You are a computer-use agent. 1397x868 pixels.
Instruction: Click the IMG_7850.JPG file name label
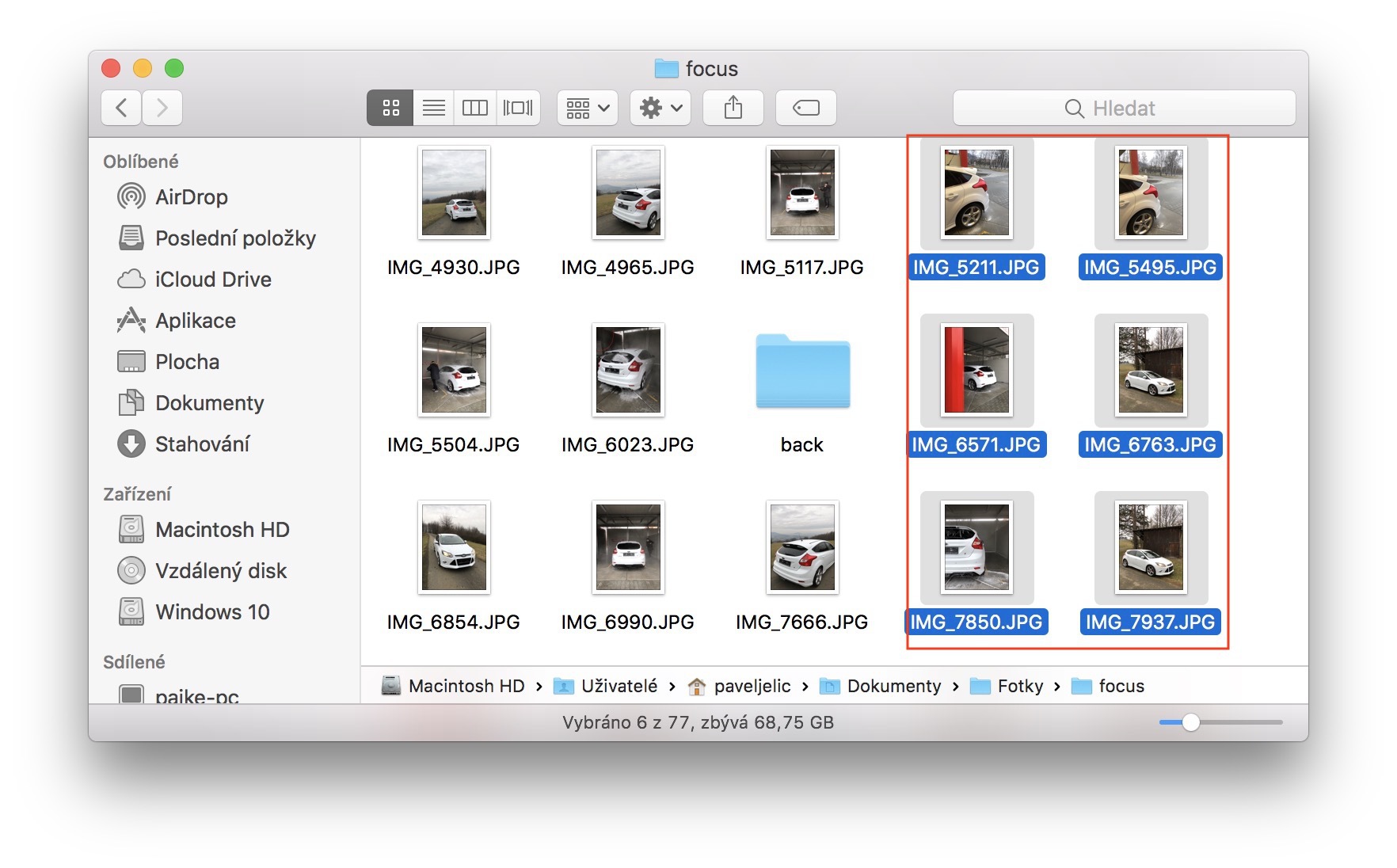coord(976,622)
